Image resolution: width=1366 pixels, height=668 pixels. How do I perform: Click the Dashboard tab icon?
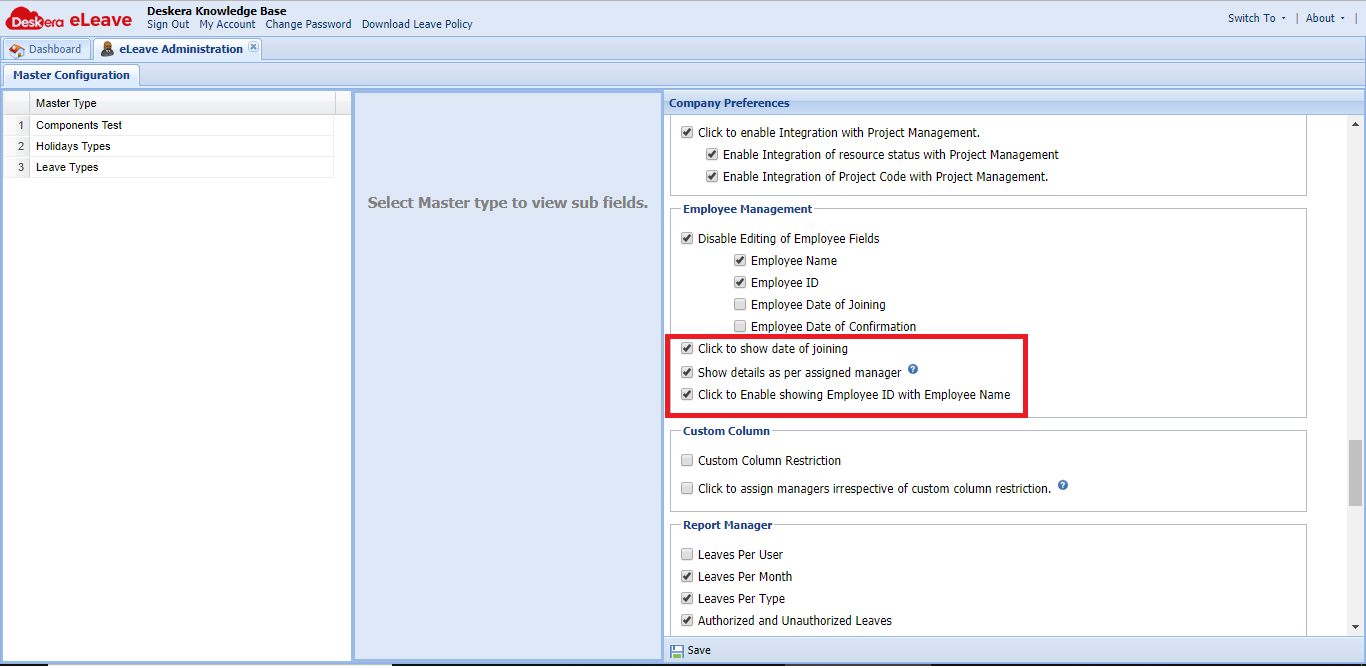point(17,49)
